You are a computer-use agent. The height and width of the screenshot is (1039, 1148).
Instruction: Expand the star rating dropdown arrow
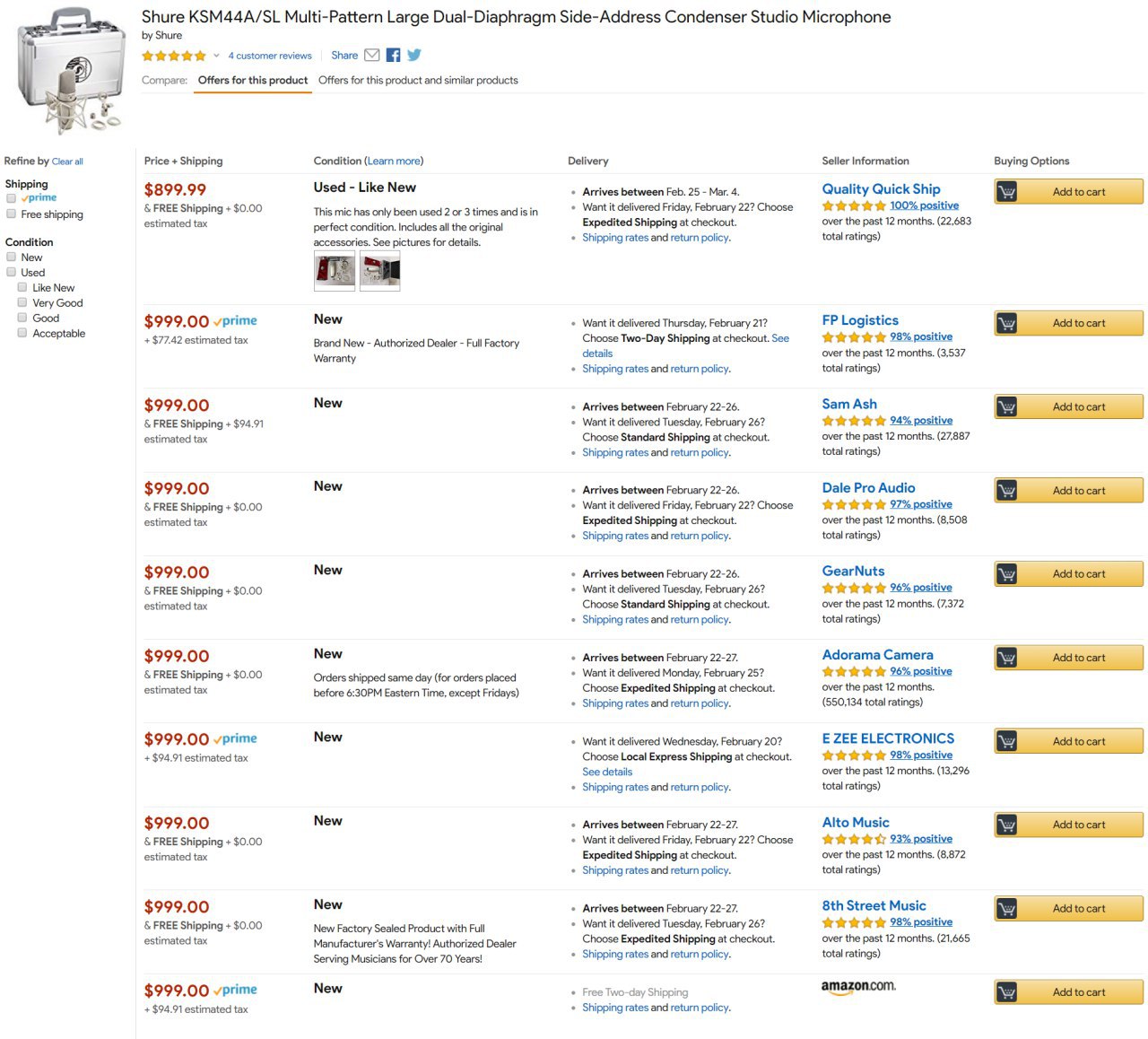coord(216,56)
